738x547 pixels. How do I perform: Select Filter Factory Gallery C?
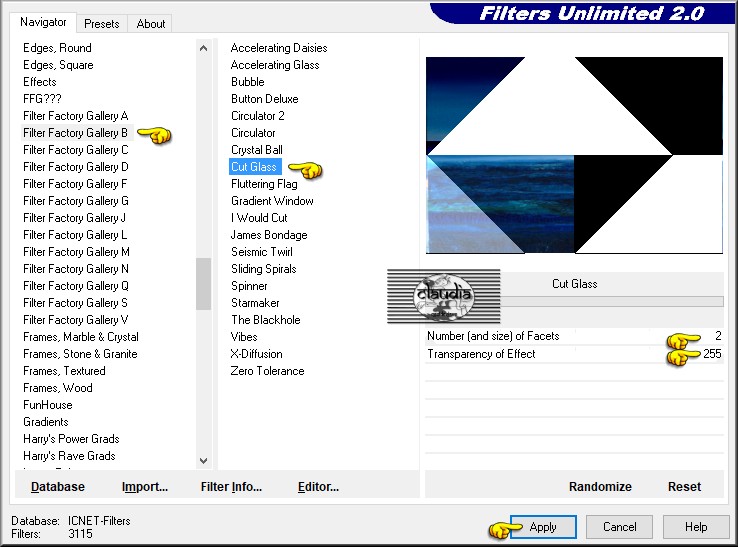click(76, 150)
